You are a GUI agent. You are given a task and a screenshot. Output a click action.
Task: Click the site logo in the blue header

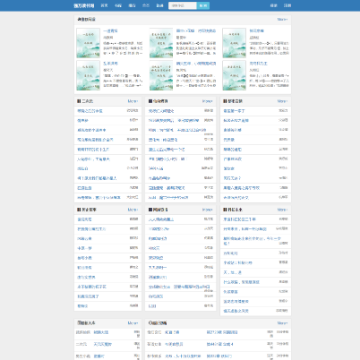[x=84, y=6]
